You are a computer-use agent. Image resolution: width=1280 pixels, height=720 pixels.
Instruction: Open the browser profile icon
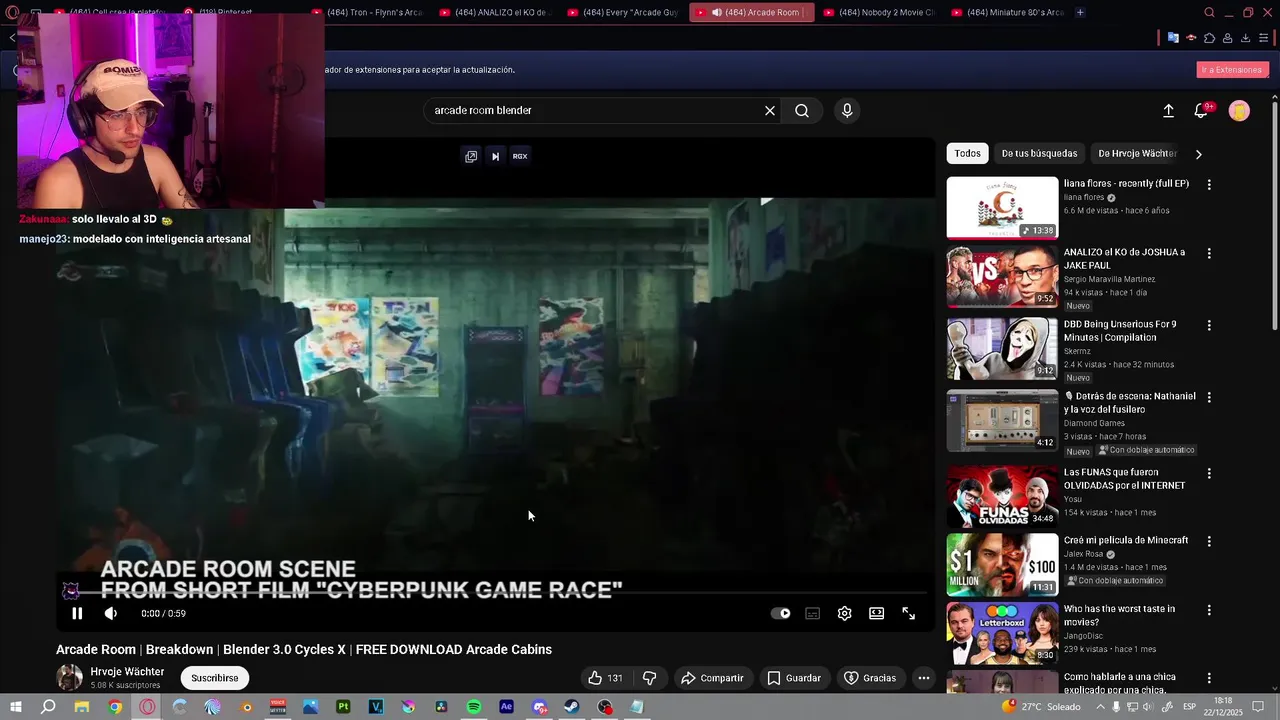[1227, 38]
